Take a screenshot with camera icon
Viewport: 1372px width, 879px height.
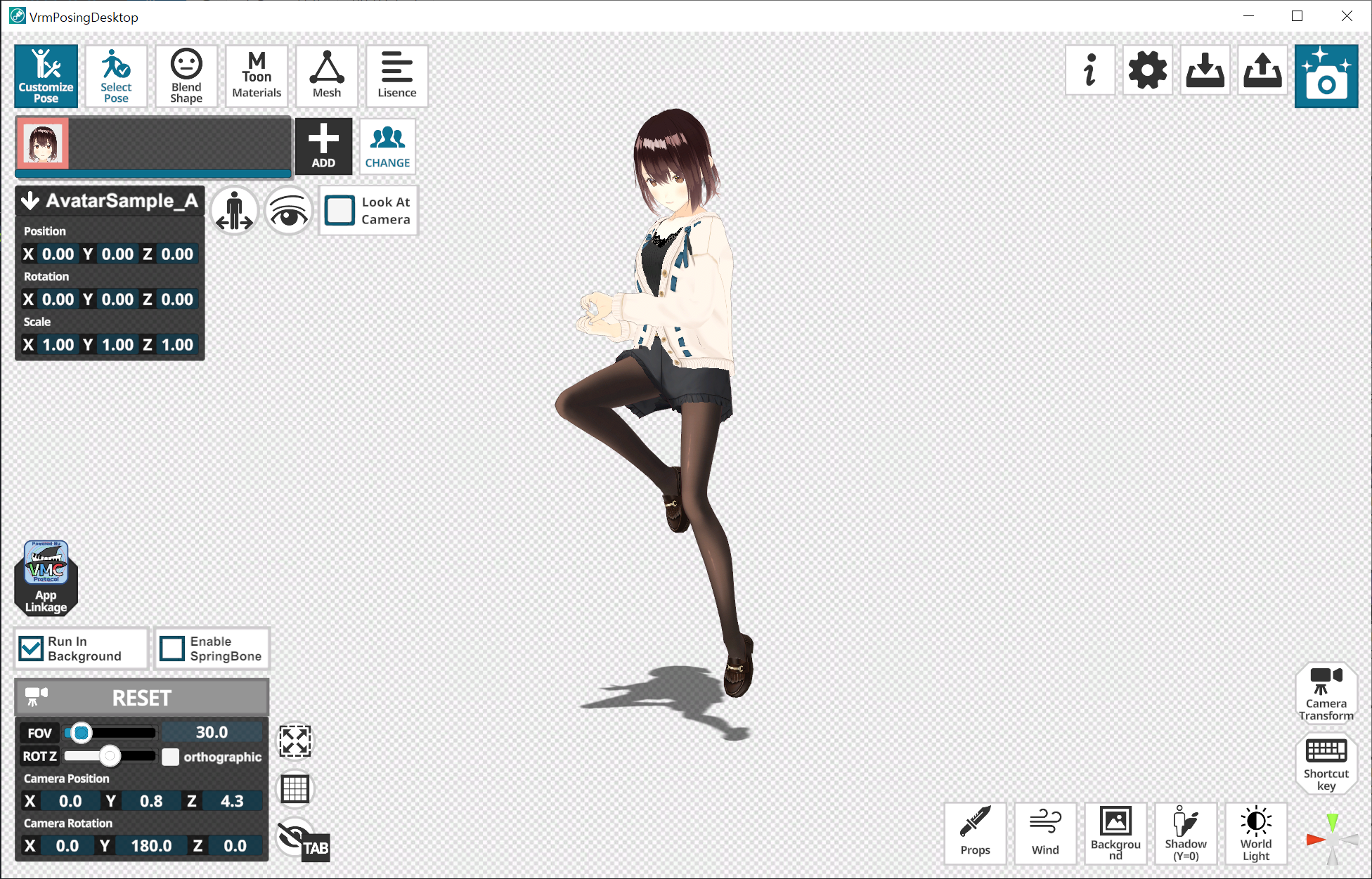pyautogui.click(x=1326, y=76)
